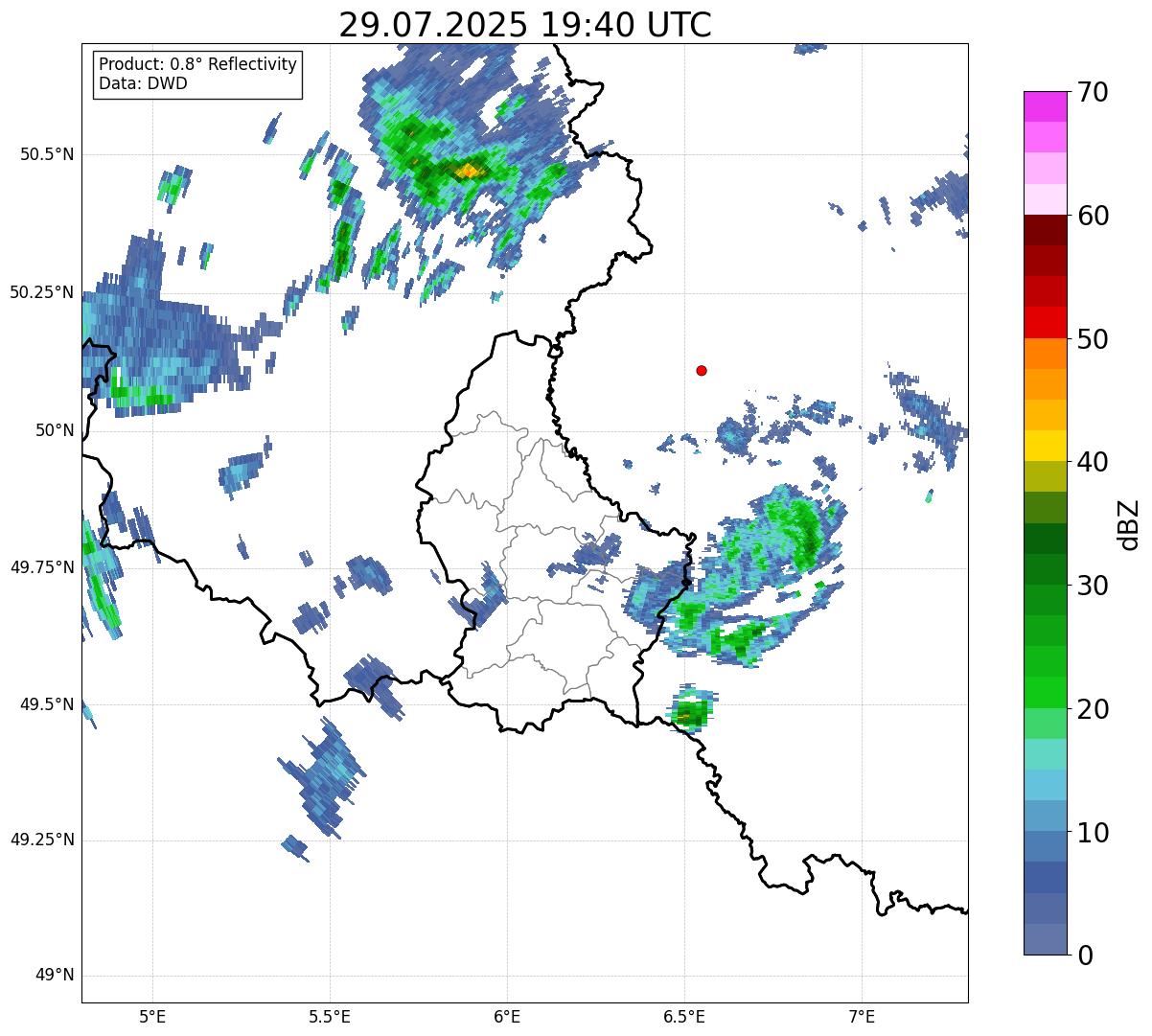
Task: Click the small isolated green cell near 49.5°N 6.5°E
Action: point(691,709)
